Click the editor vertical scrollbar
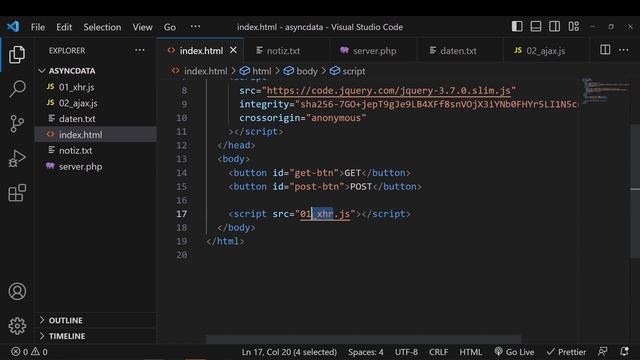 point(635,191)
